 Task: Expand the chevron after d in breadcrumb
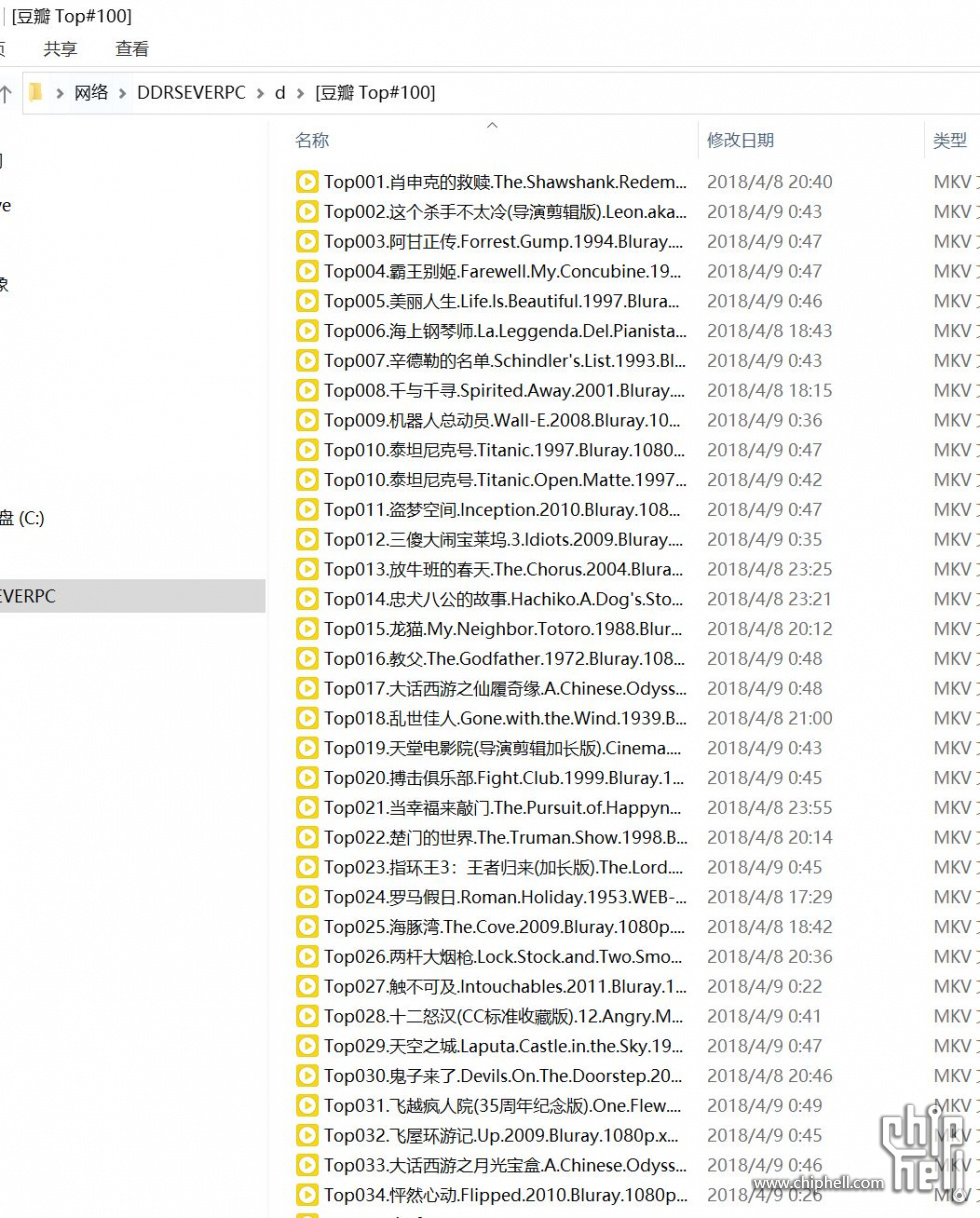coord(300,92)
